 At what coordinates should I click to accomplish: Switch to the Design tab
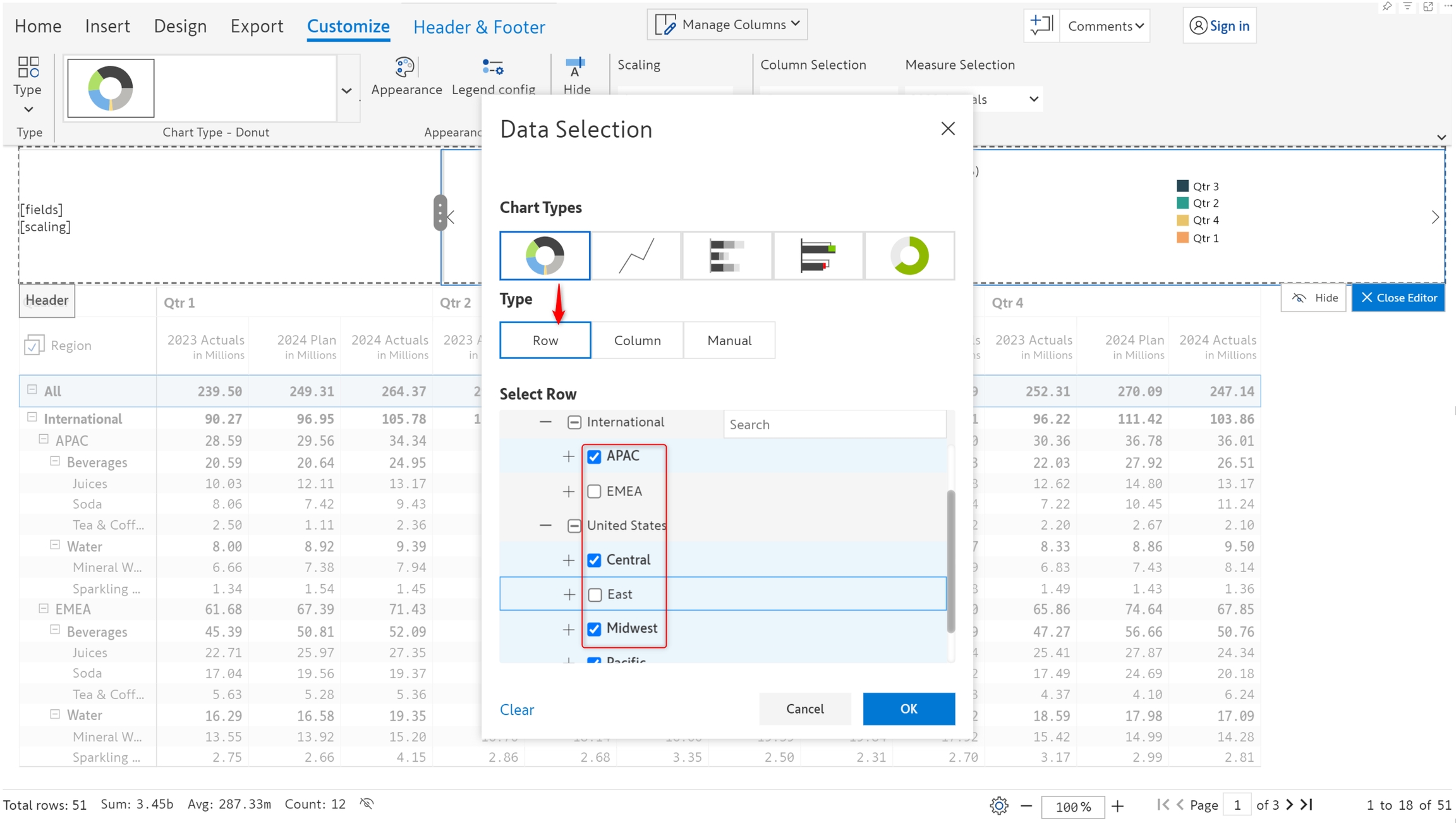(180, 26)
